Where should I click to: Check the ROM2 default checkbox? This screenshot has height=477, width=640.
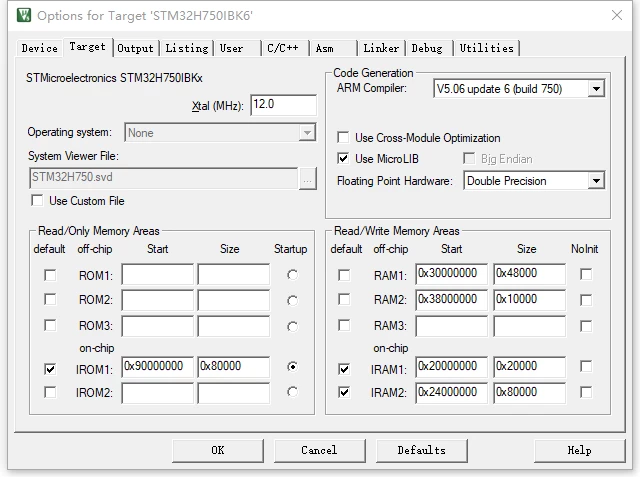coord(50,300)
